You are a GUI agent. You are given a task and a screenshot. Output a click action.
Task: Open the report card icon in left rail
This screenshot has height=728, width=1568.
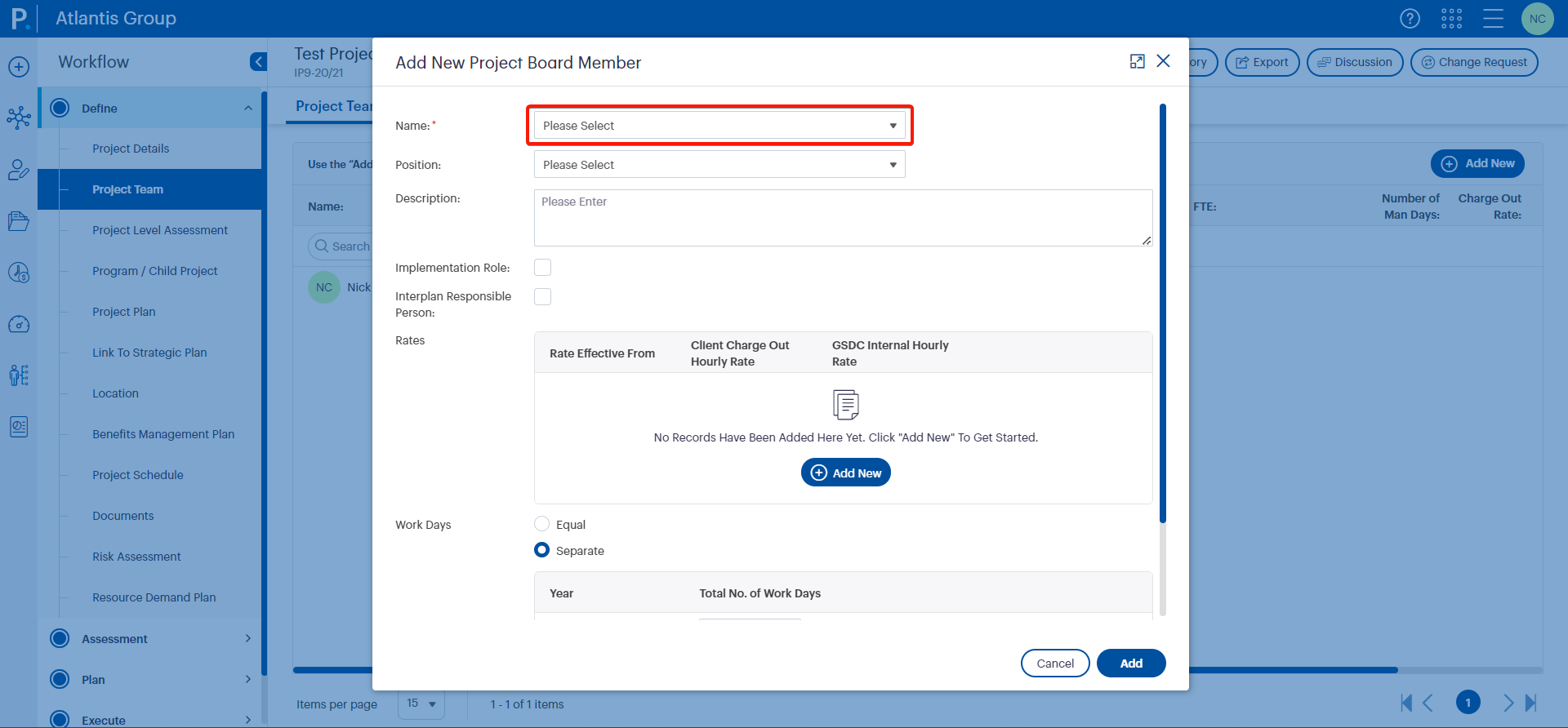19,427
